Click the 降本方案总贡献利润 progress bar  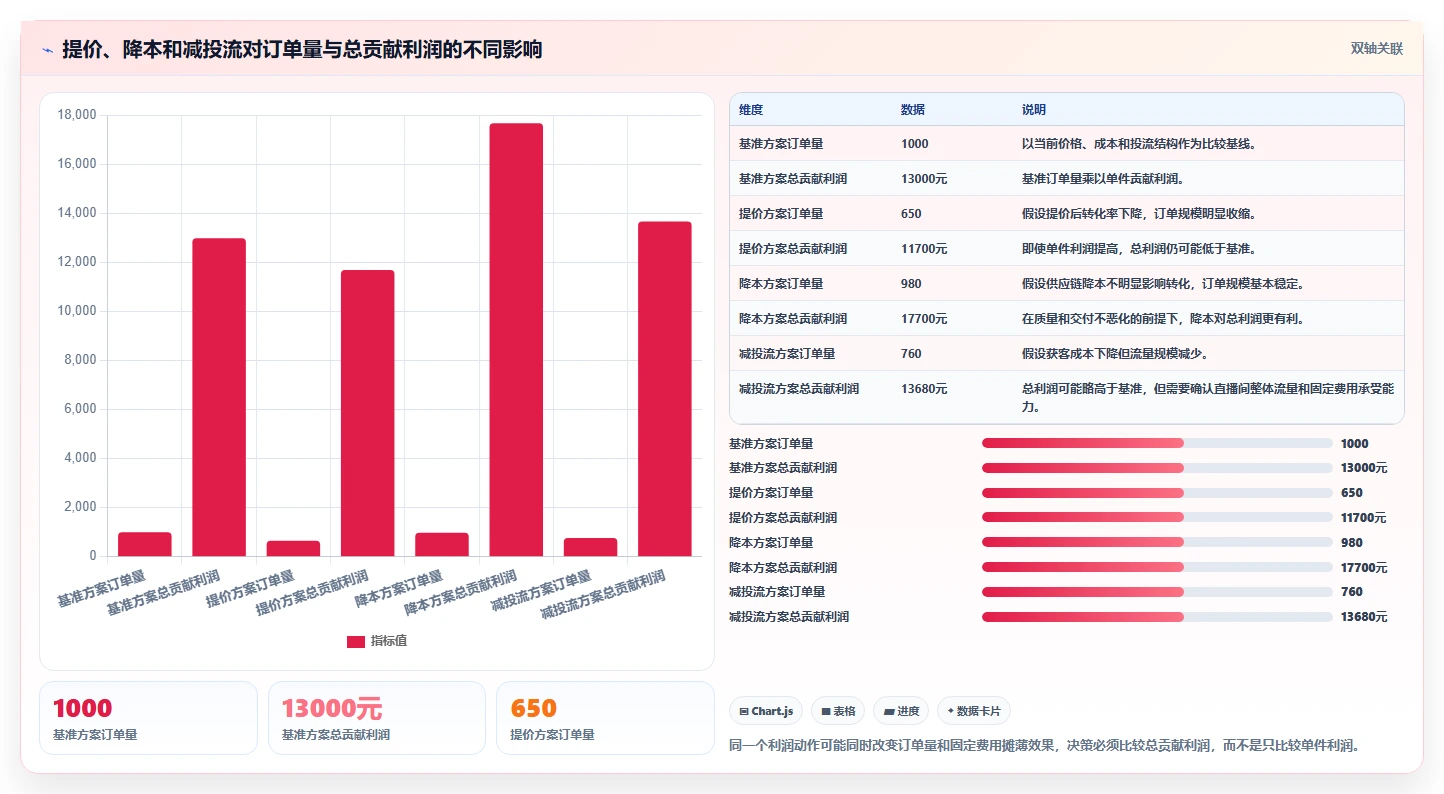tap(1157, 567)
